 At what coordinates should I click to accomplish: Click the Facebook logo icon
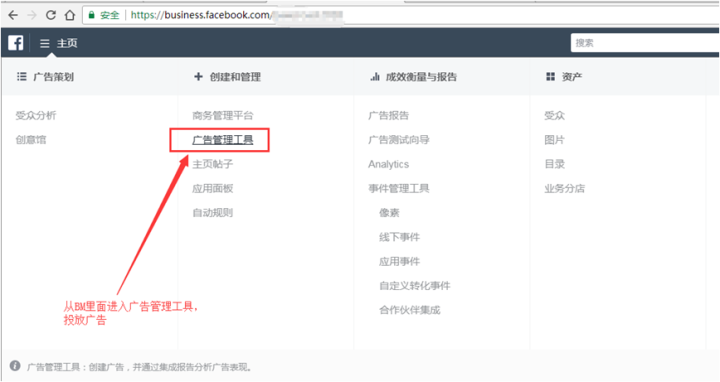coord(16,43)
